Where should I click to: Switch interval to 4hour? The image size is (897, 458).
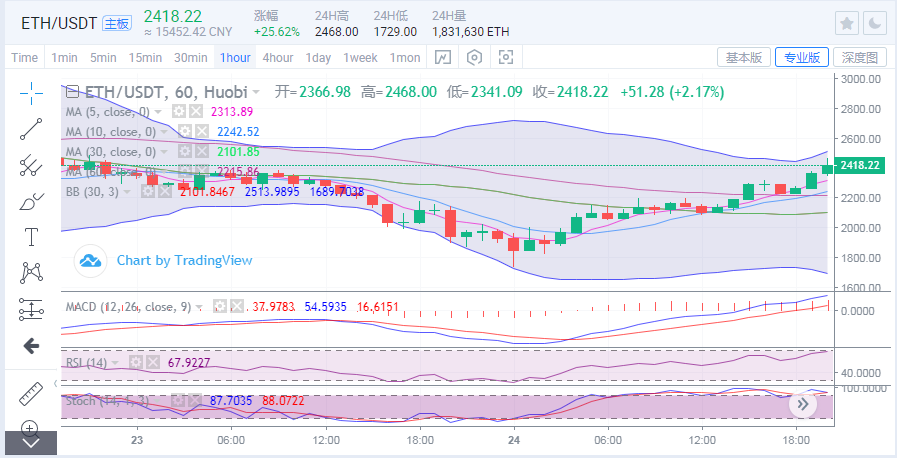tap(278, 57)
